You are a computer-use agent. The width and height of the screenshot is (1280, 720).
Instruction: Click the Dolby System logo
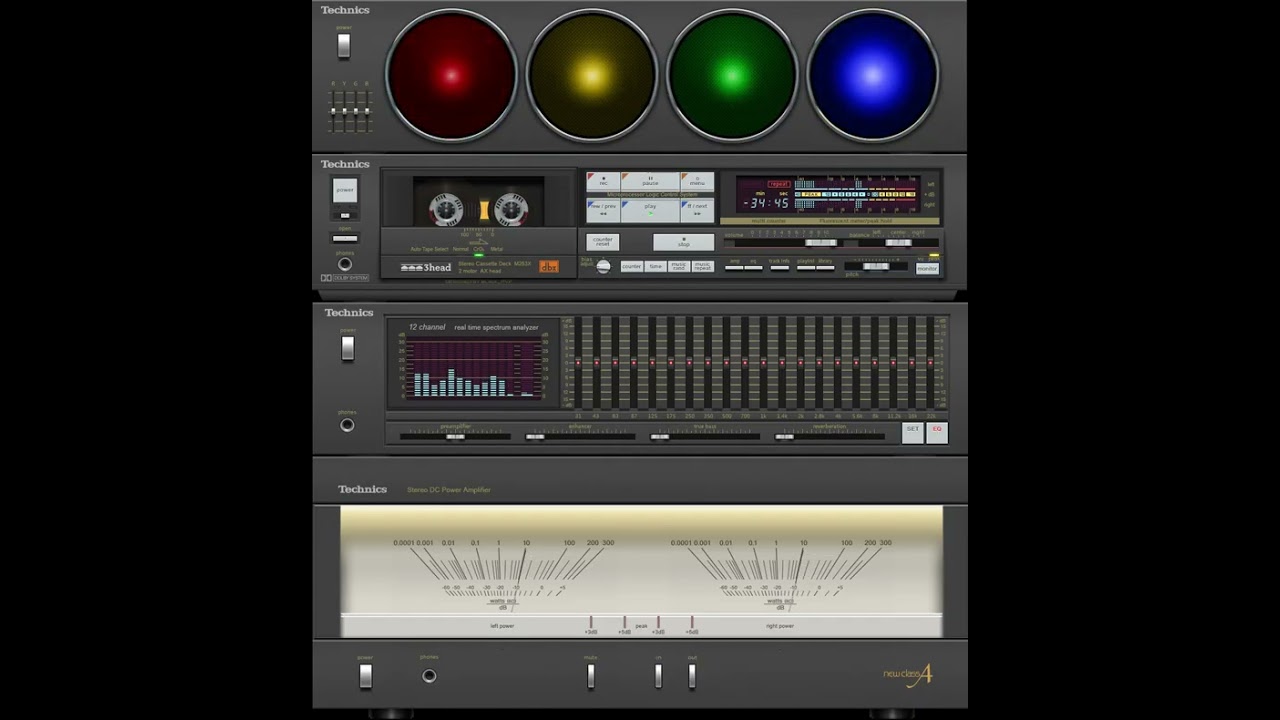(x=345, y=278)
